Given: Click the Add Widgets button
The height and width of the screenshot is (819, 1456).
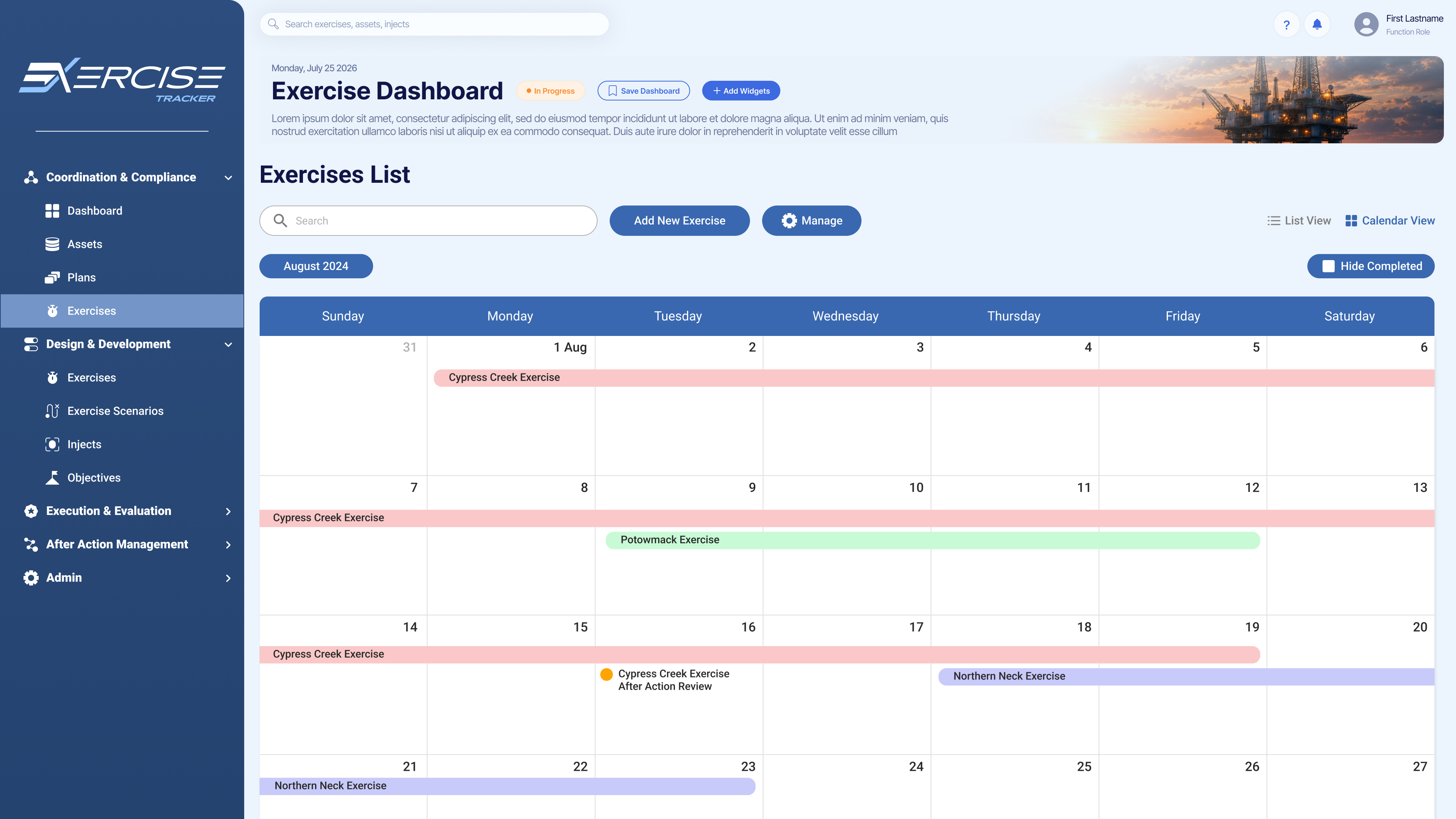Looking at the screenshot, I should click(741, 91).
